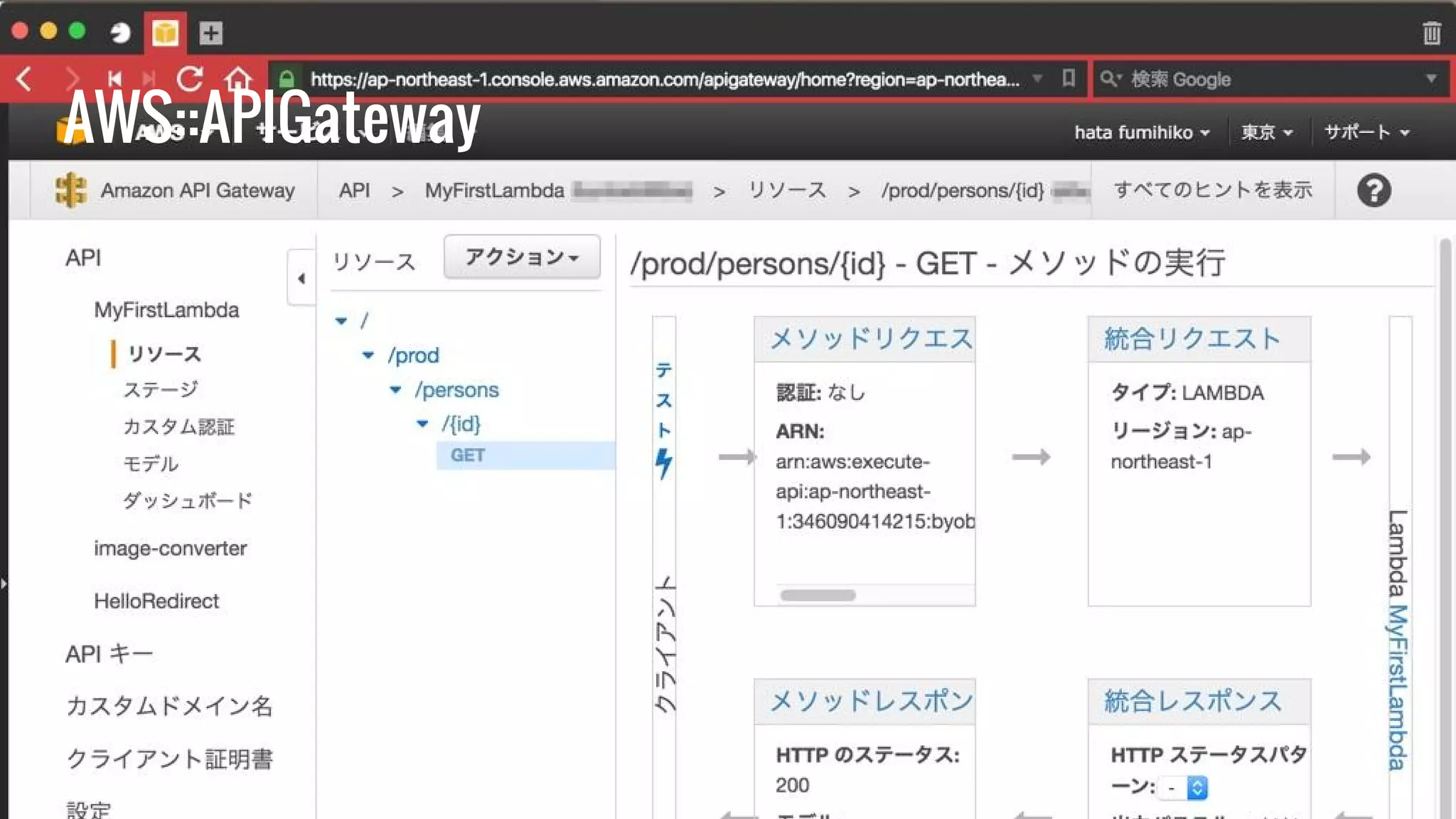Go back with the back arrow

24,78
